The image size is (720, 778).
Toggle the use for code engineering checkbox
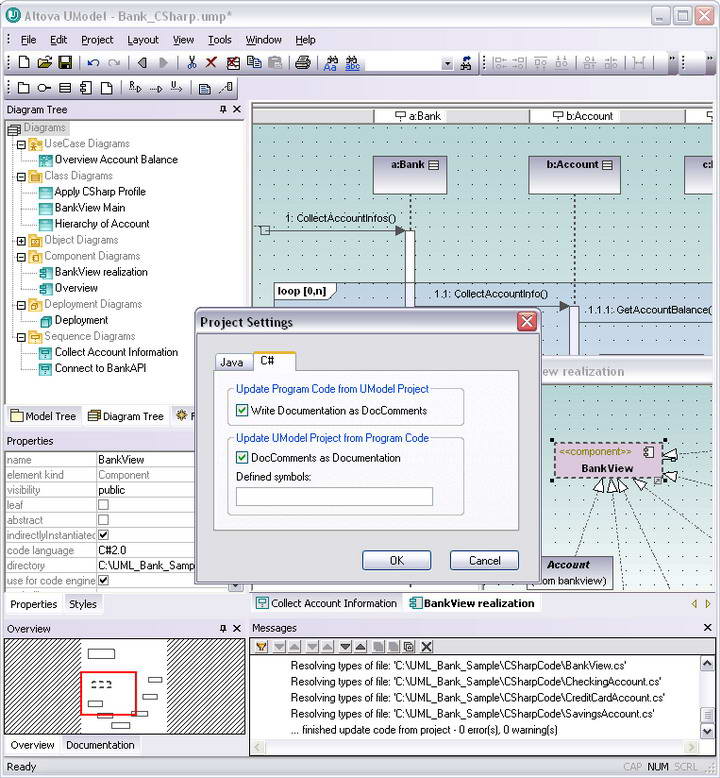point(103,580)
